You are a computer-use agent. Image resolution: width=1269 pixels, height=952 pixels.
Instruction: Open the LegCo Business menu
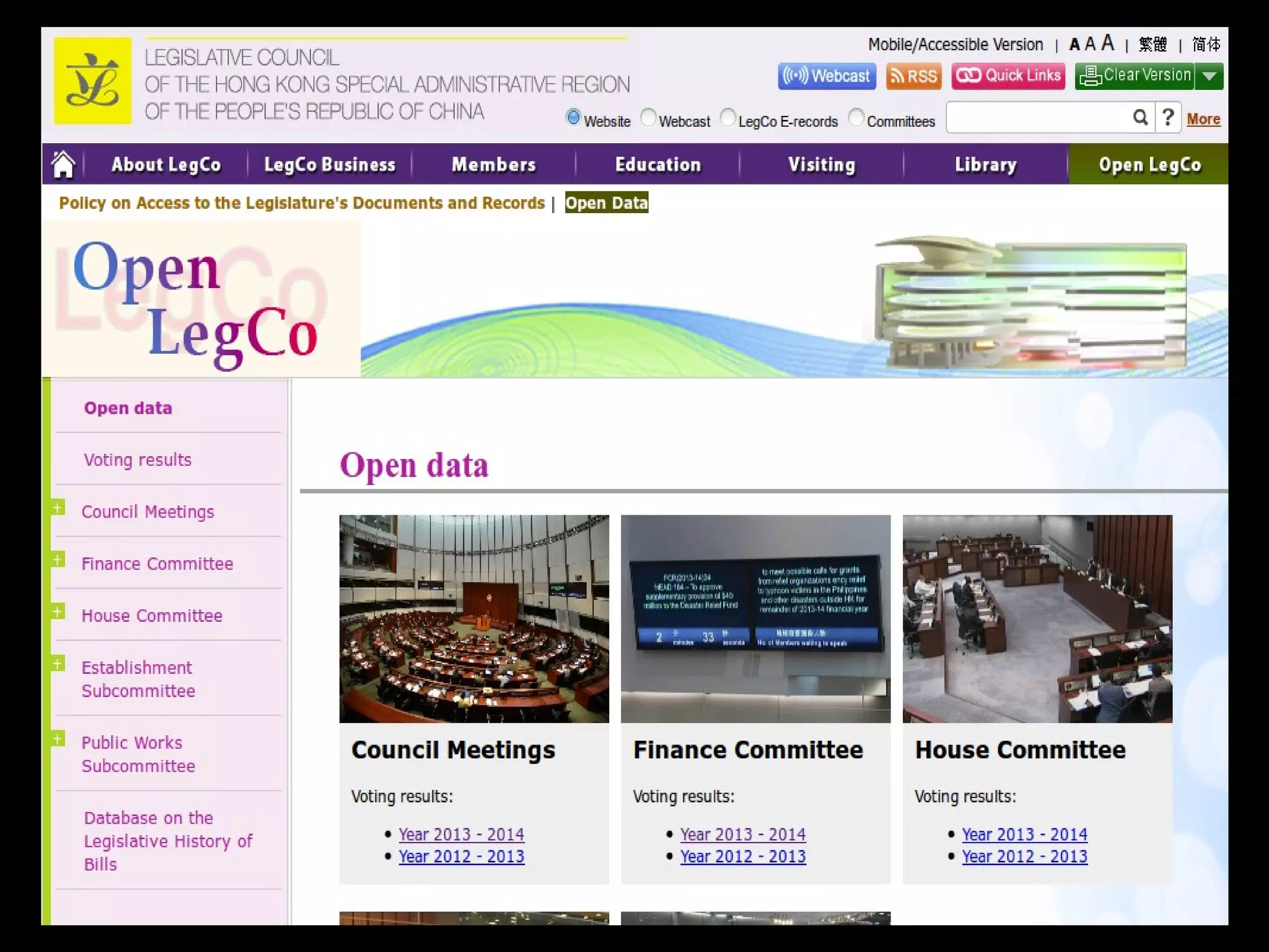(330, 165)
